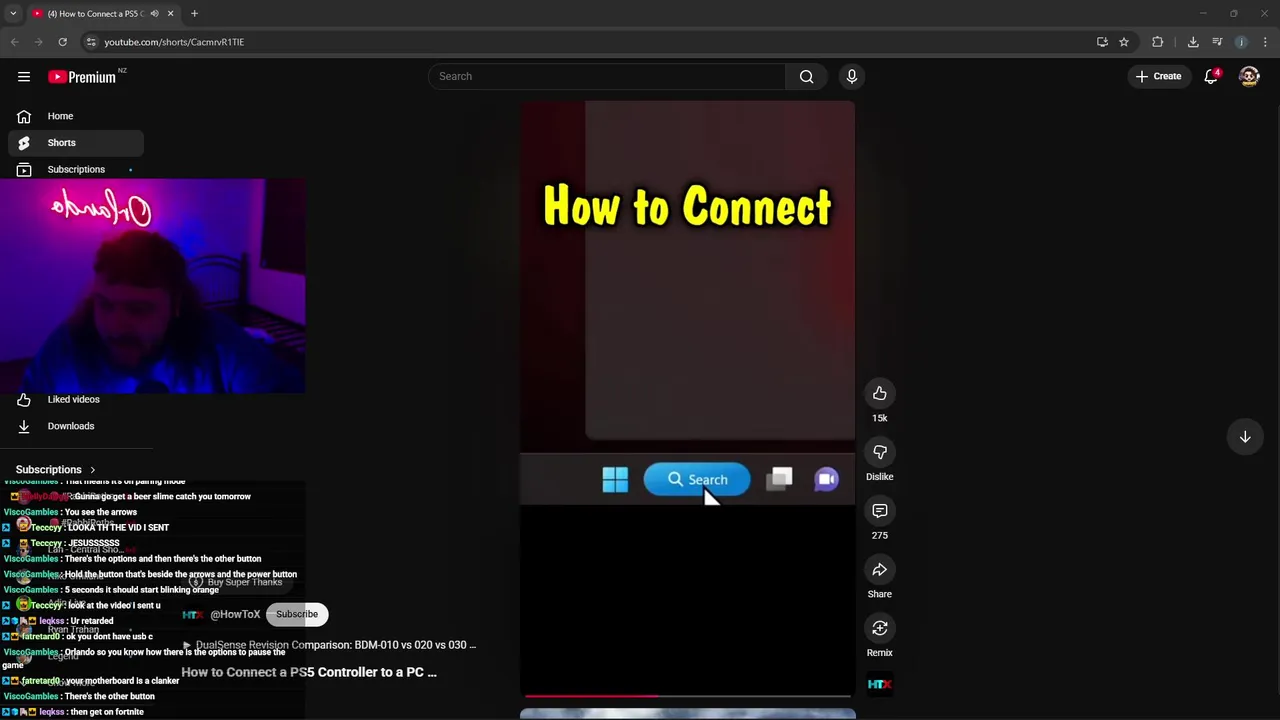1280x720 pixels.
Task: Install app icon in address bar
Action: point(1102,42)
